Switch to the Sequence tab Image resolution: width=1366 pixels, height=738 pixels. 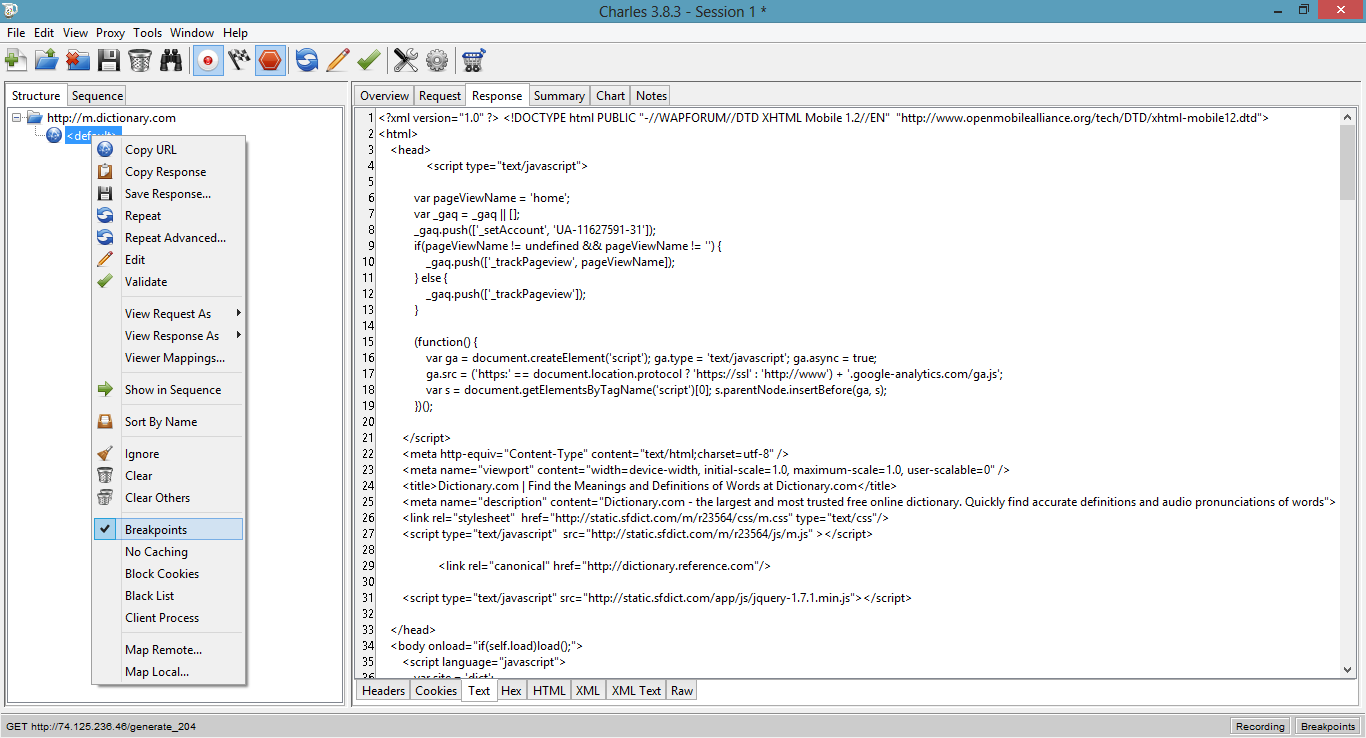coord(97,96)
